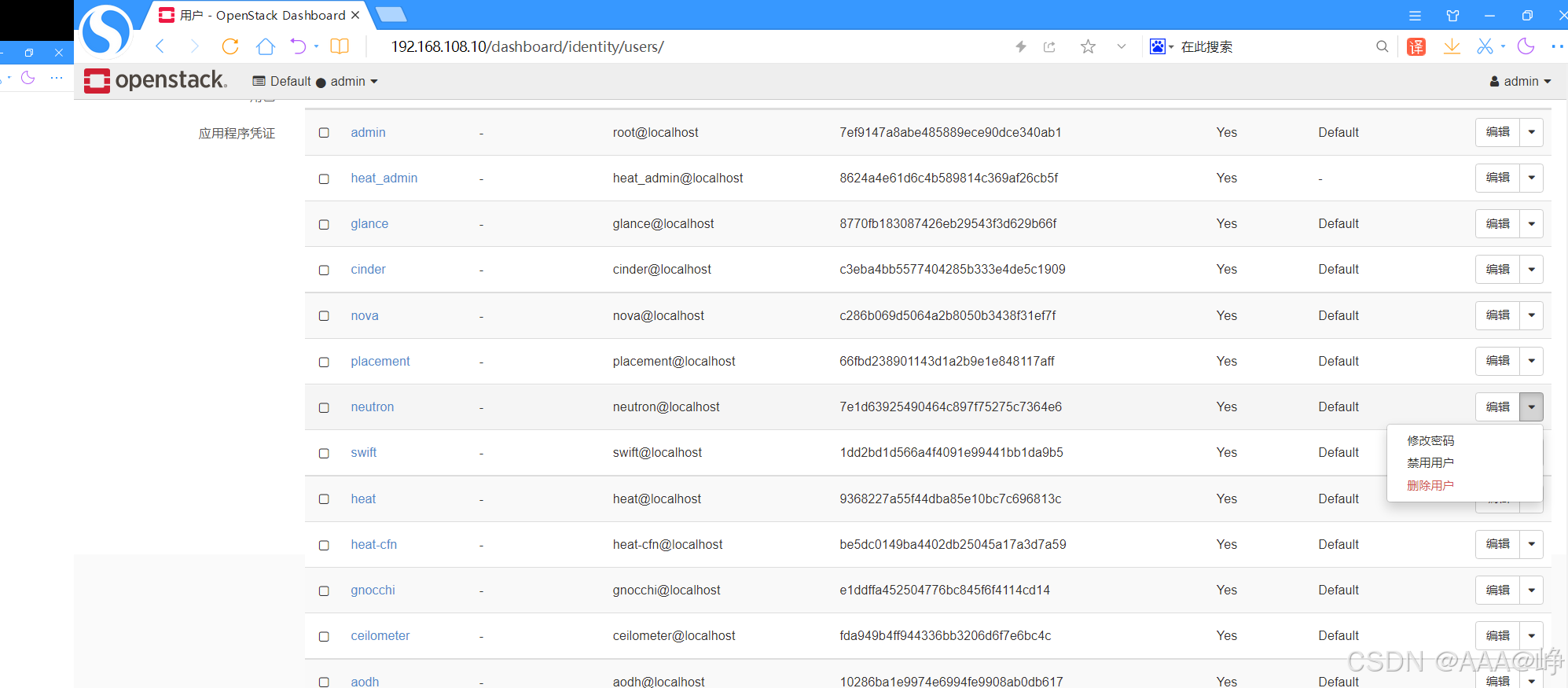
Task: Expand actions dropdown arrow for gnocchi row
Action: [1532, 590]
